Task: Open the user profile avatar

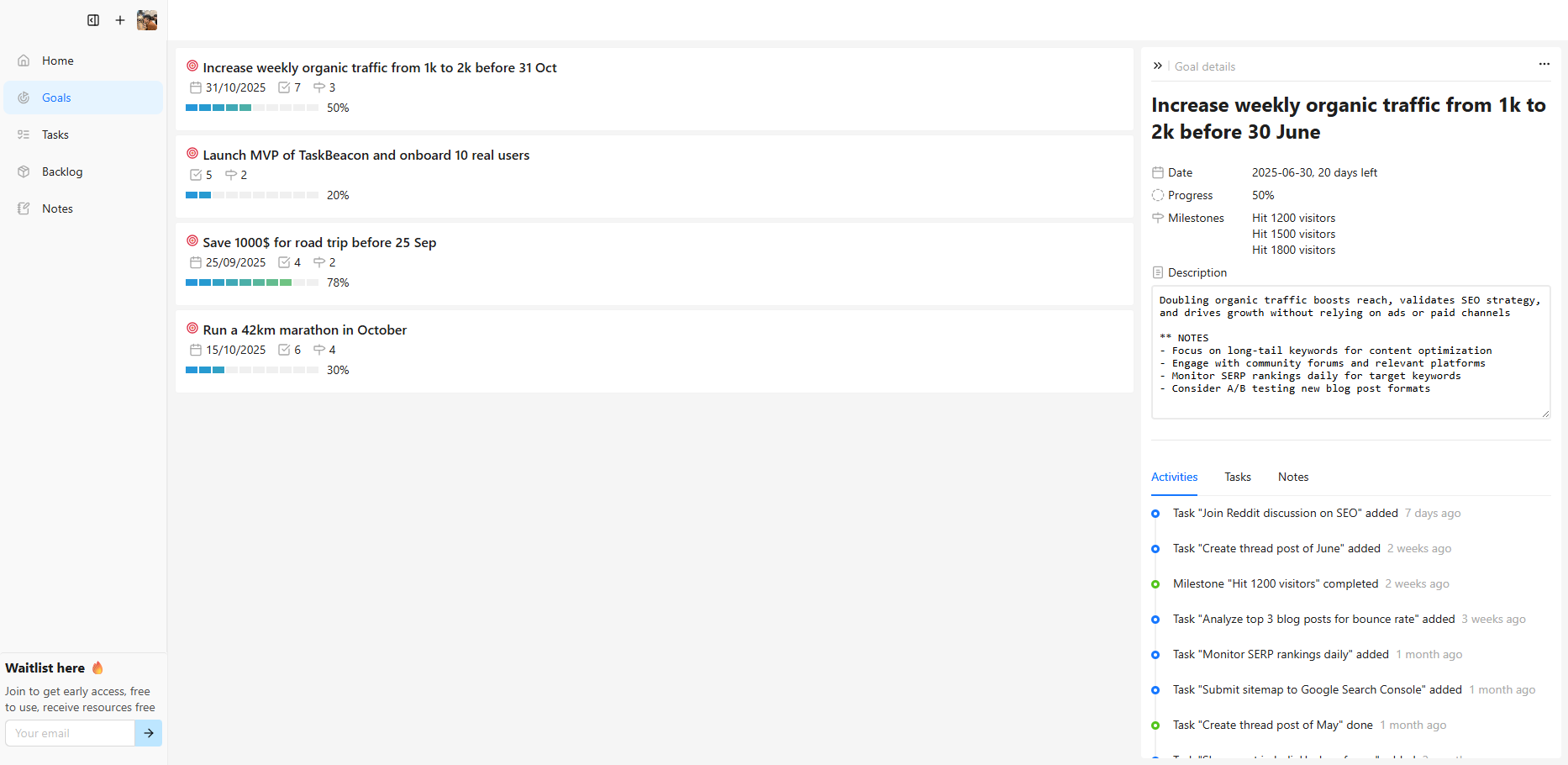Action: click(147, 20)
